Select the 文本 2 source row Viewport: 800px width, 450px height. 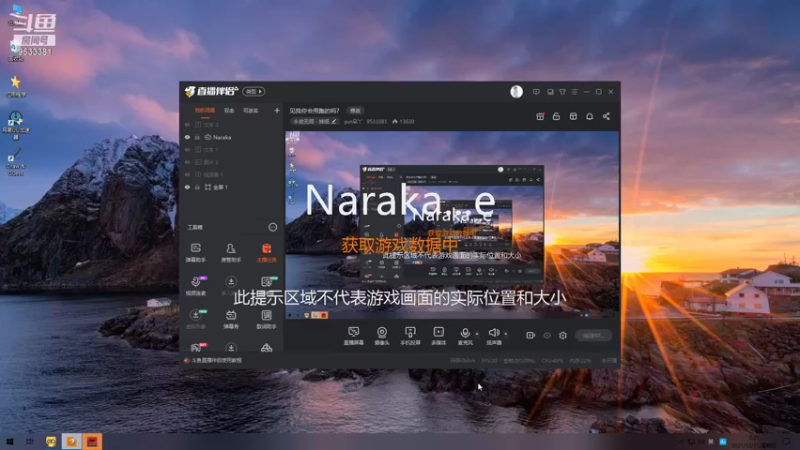point(232,124)
